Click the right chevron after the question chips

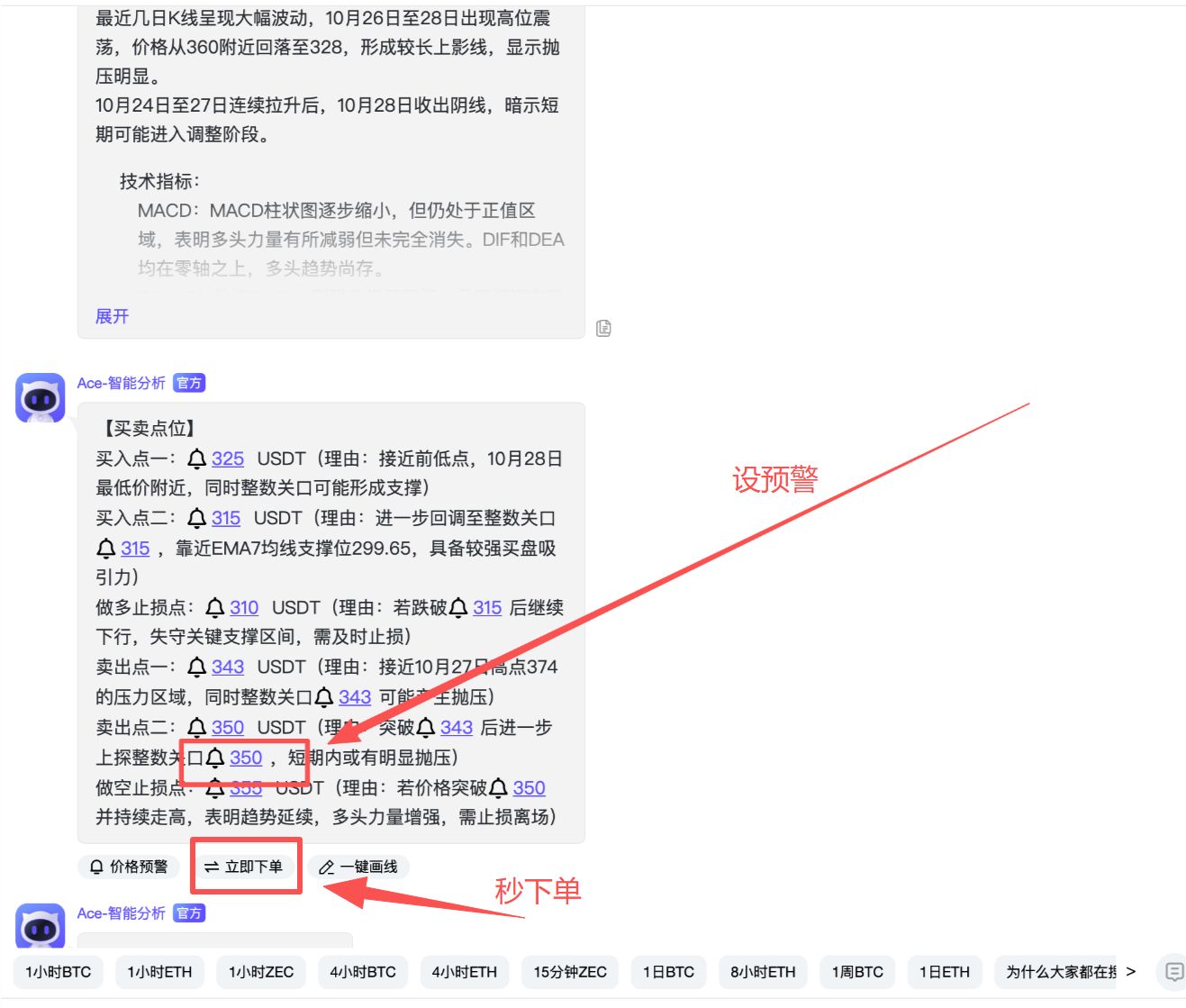pos(1132,972)
